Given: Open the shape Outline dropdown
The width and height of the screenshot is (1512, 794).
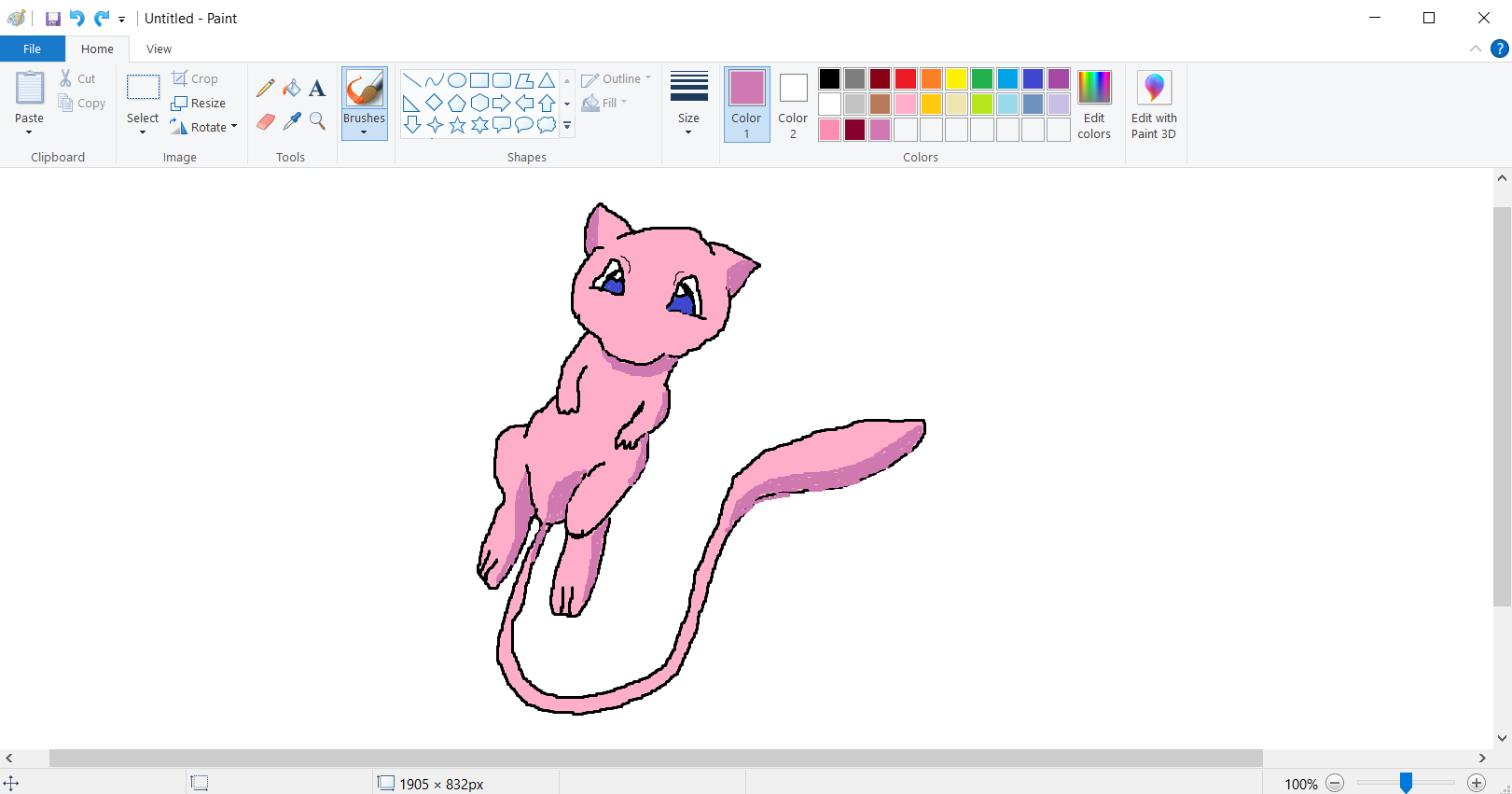Looking at the screenshot, I should click(617, 79).
